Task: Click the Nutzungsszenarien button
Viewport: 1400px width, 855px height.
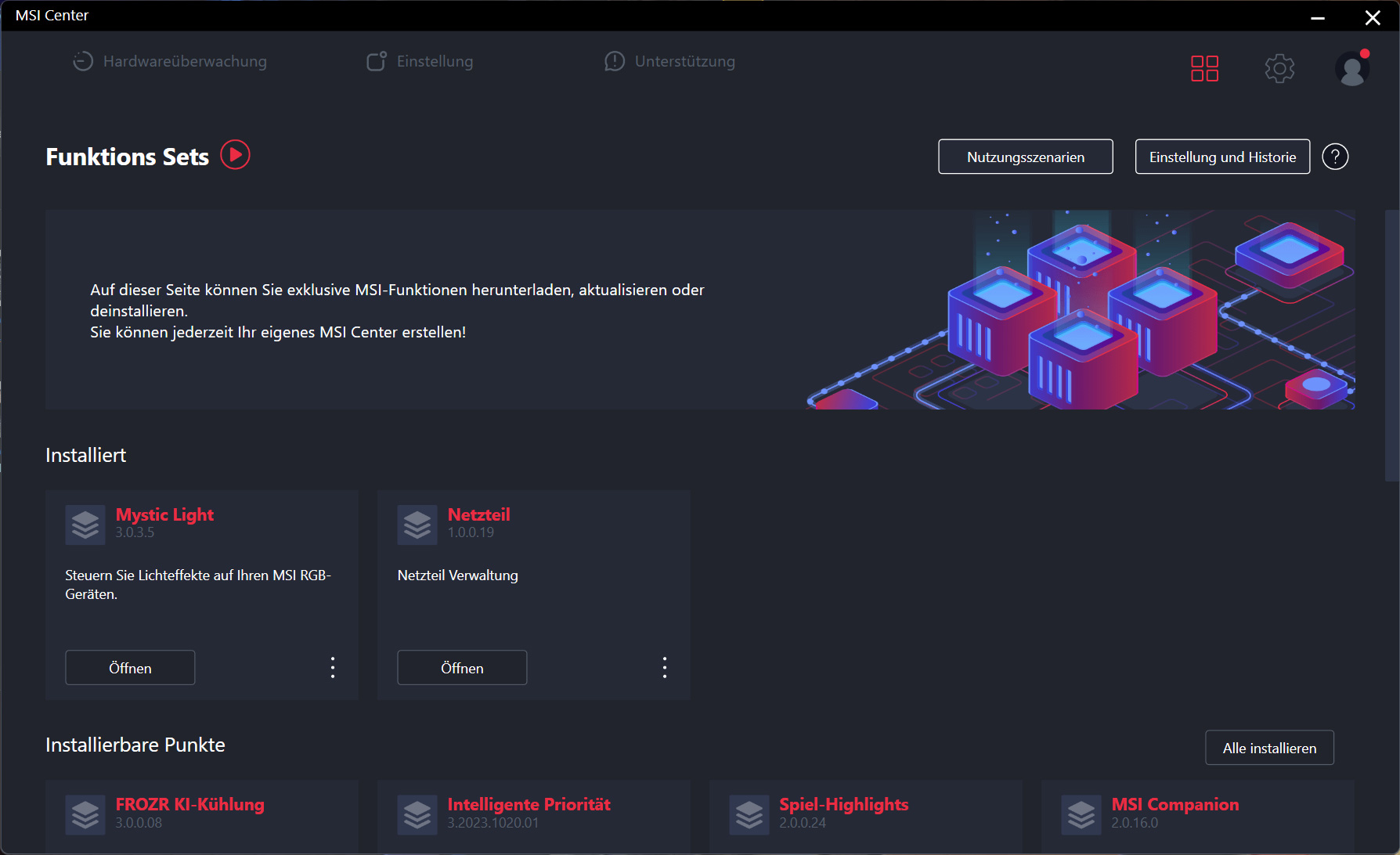Action: tap(1026, 157)
